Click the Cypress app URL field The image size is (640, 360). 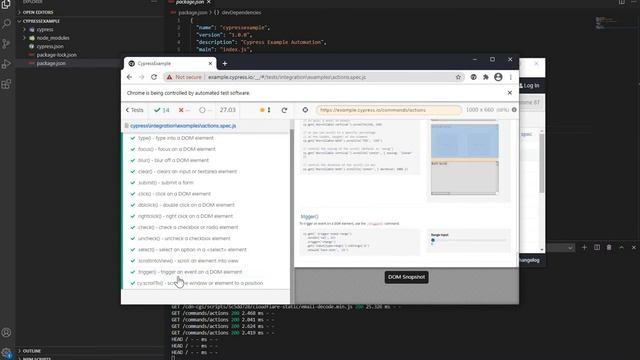(x=389, y=110)
